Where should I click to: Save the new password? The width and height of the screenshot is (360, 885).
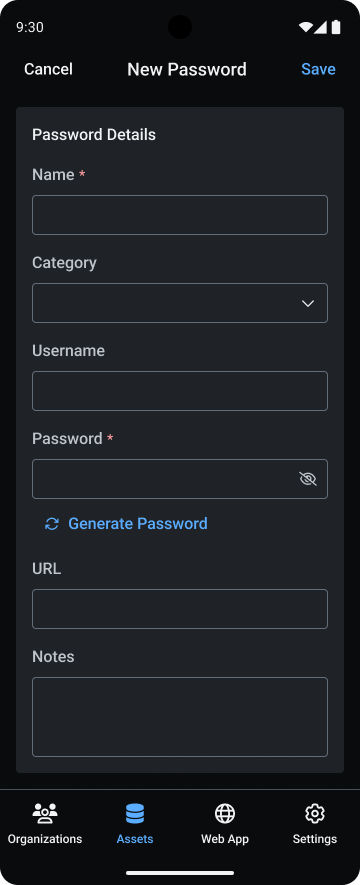coord(318,69)
